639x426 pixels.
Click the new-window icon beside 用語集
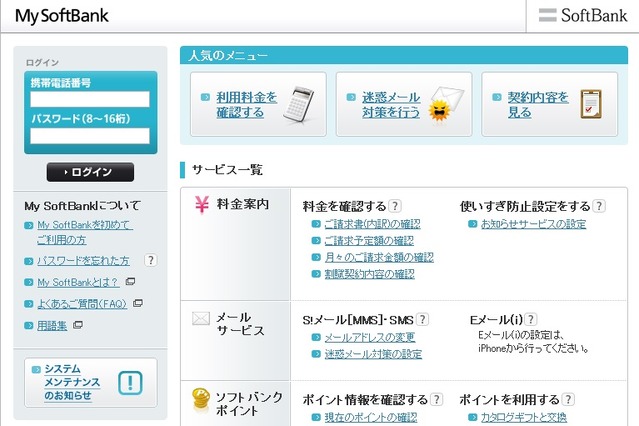point(77,325)
